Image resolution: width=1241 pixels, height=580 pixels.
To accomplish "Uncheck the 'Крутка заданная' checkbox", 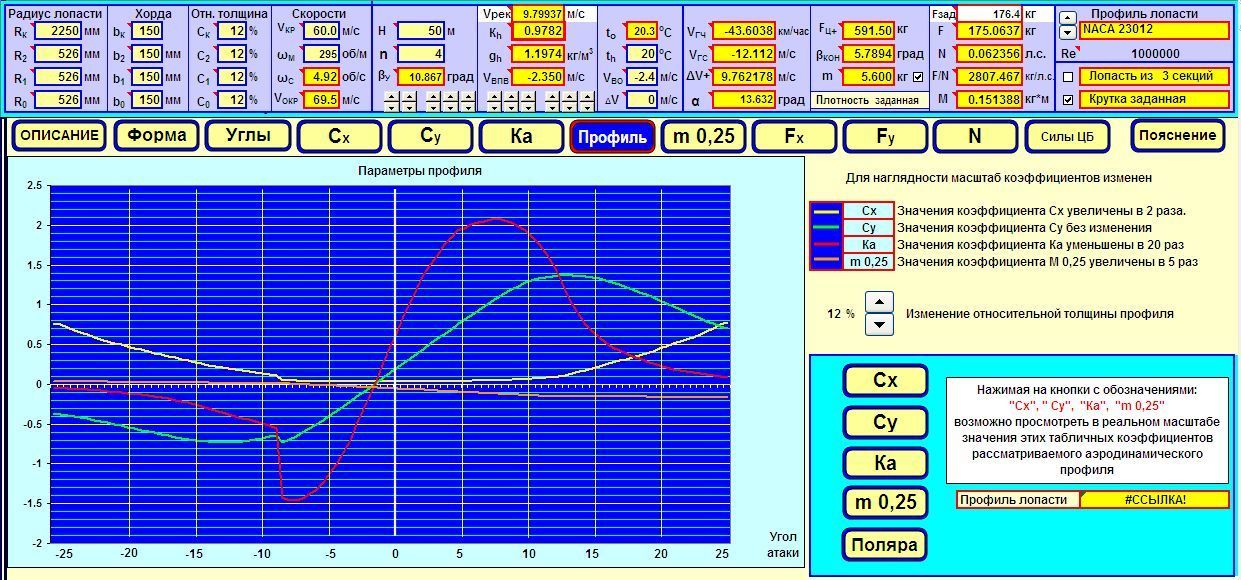I will click(1068, 100).
